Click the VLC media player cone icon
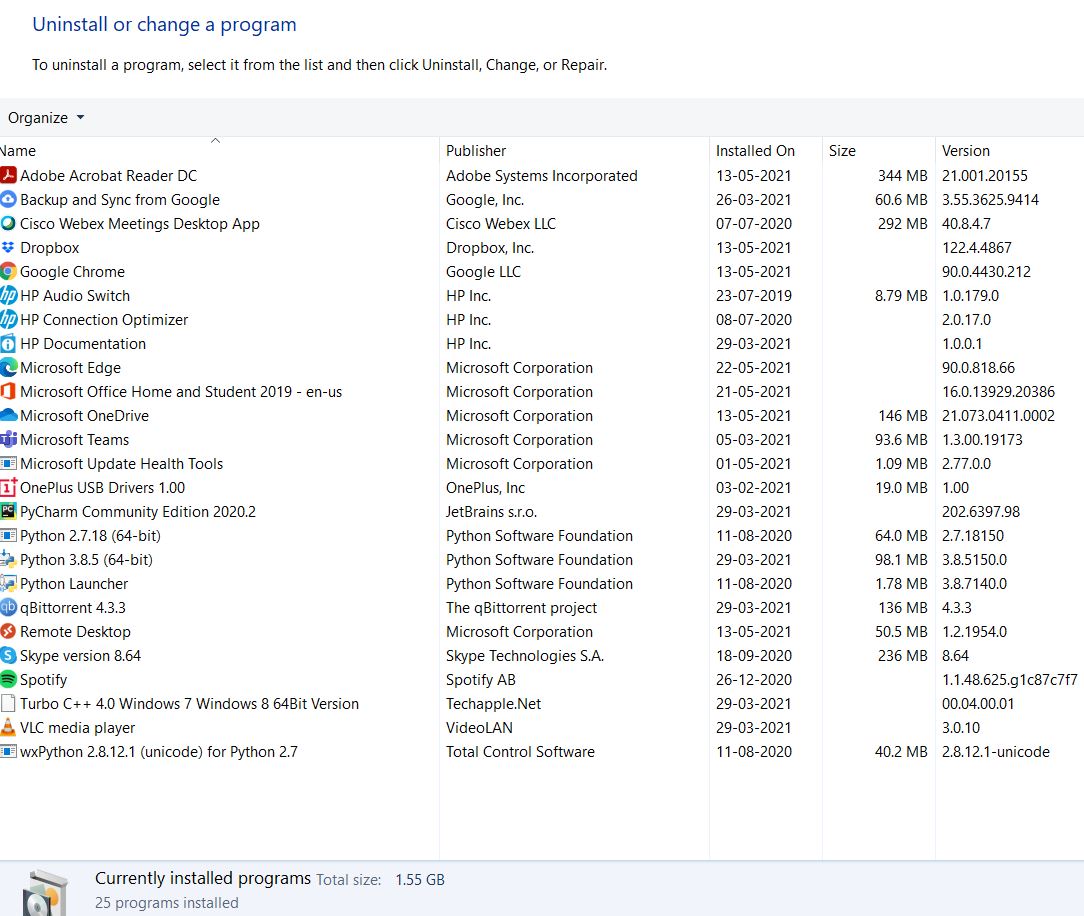 pyautogui.click(x=8, y=727)
